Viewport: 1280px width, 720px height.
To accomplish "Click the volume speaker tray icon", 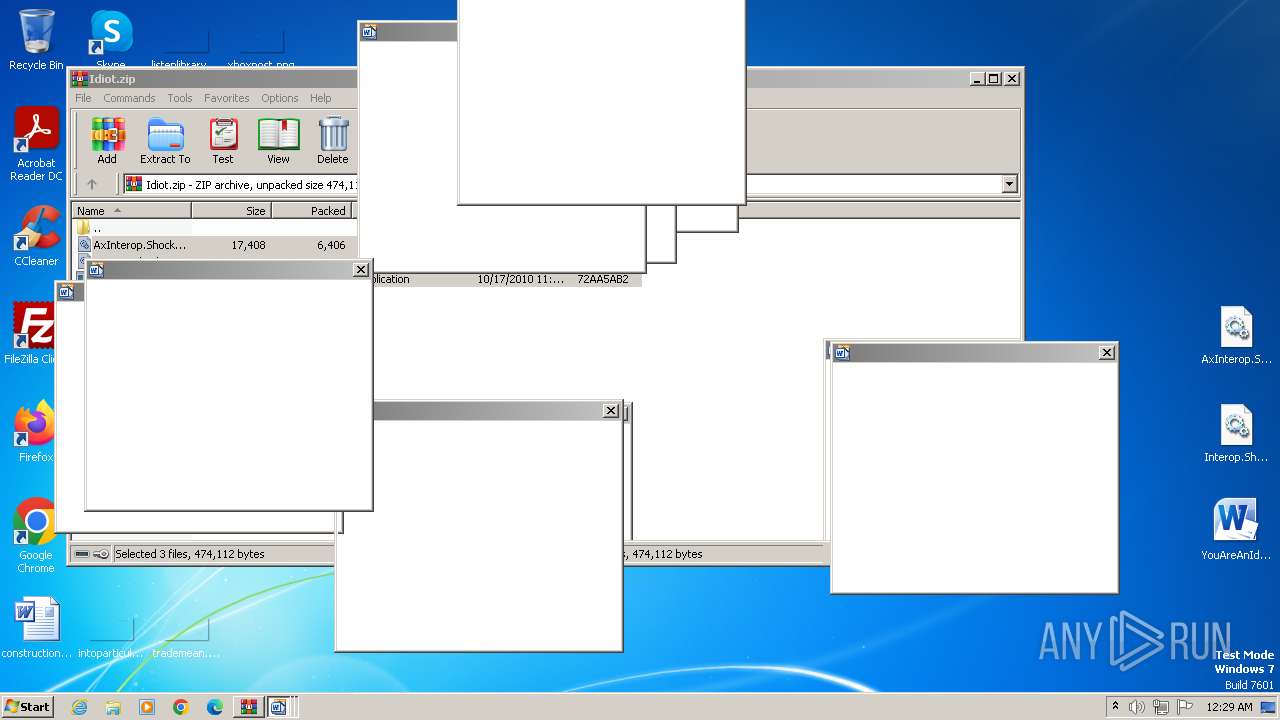I will coord(1137,707).
